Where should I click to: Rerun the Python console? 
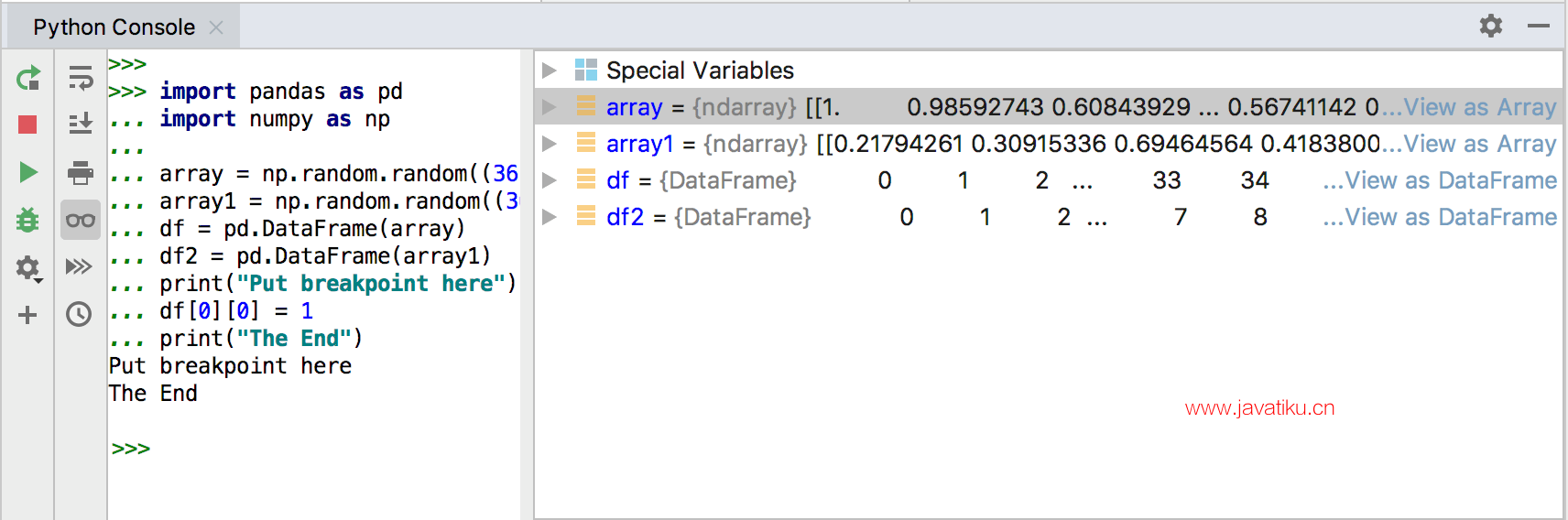tap(27, 79)
